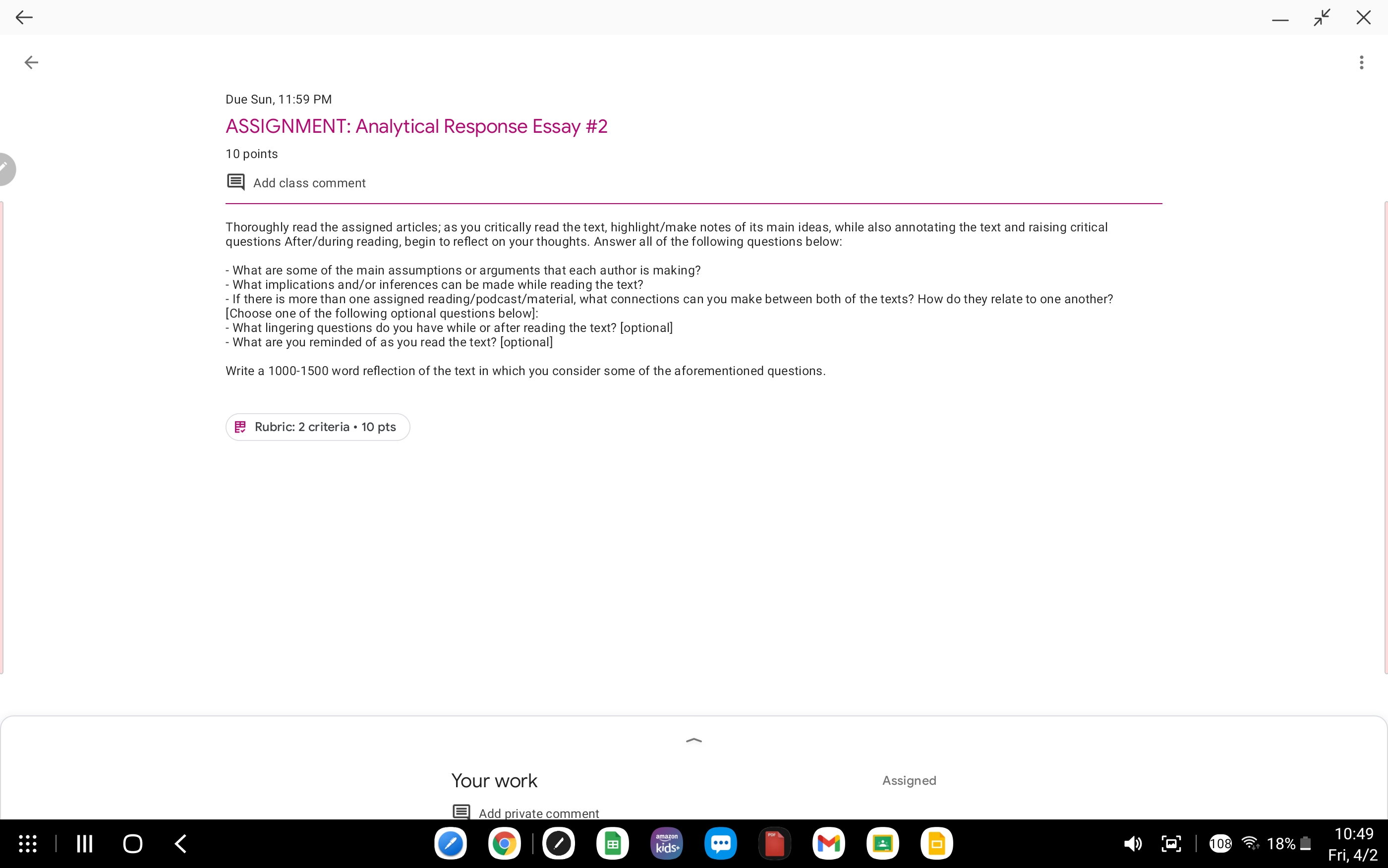Image resolution: width=1388 pixels, height=868 pixels.
Task: Open the messages chat app icon
Action: point(720,843)
